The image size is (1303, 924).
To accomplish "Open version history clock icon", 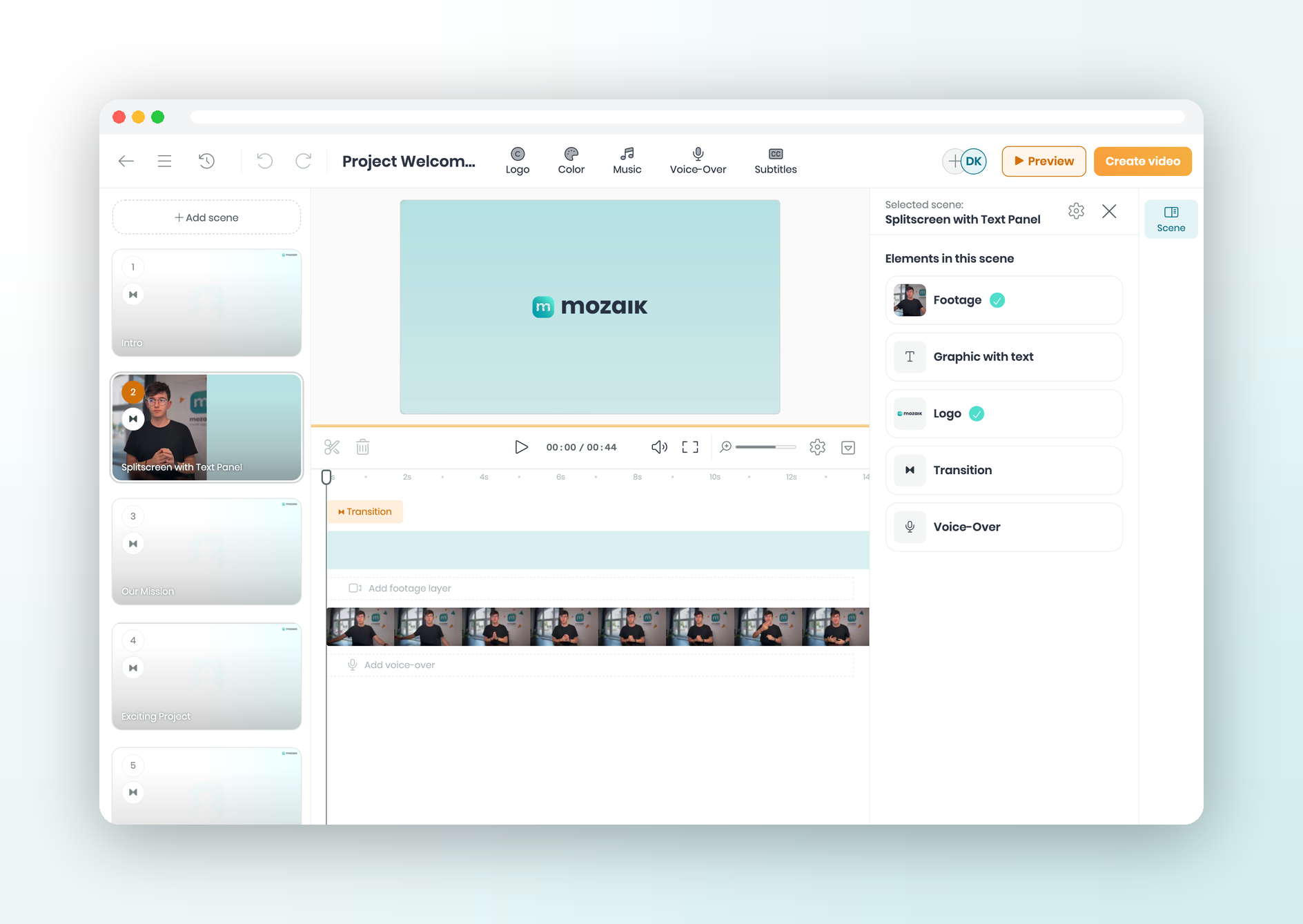I will point(206,161).
